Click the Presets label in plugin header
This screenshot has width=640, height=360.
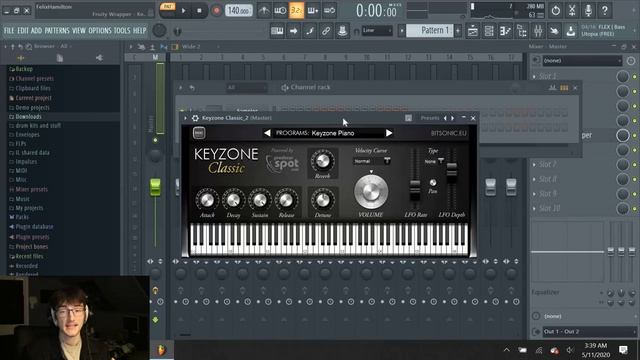[x=430, y=118]
